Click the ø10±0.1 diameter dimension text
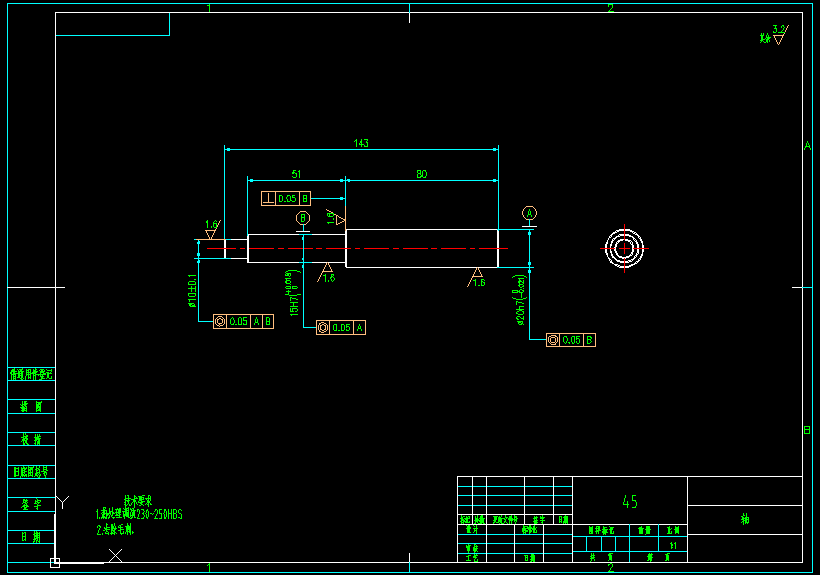Viewport: 820px width, 575px height. tap(192, 291)
